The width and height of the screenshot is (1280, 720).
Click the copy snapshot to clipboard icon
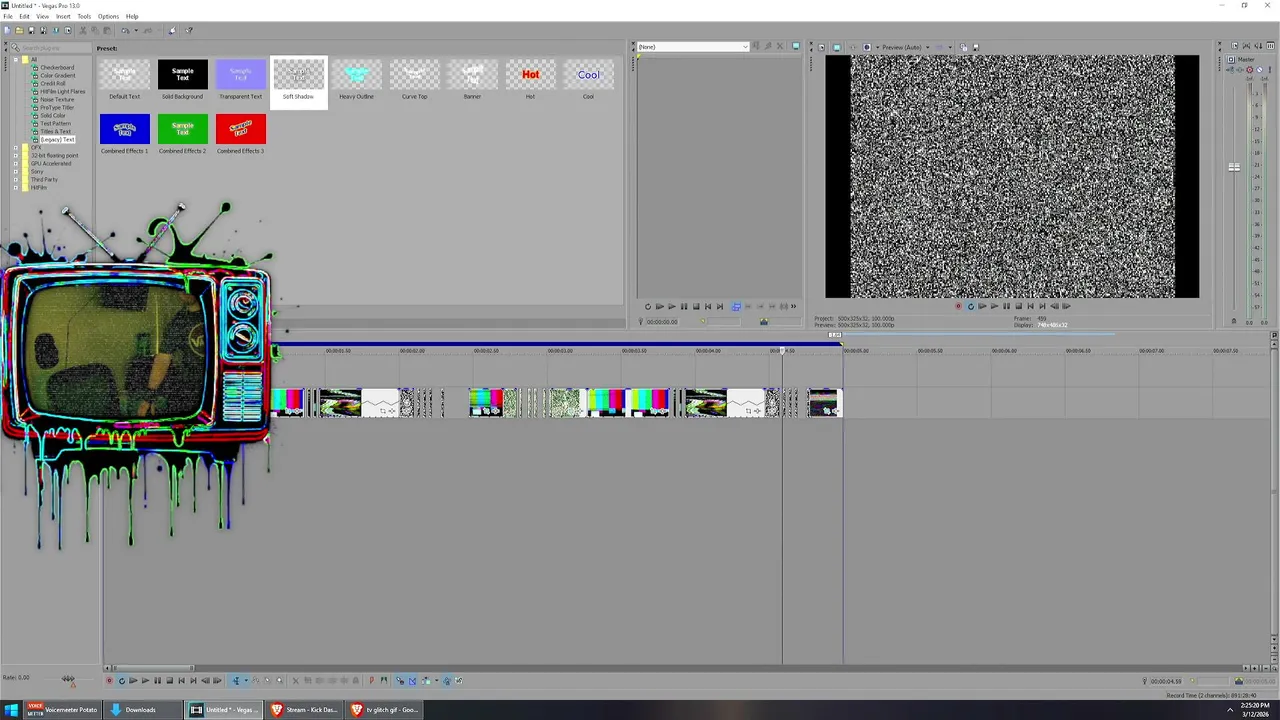(964, 47)
